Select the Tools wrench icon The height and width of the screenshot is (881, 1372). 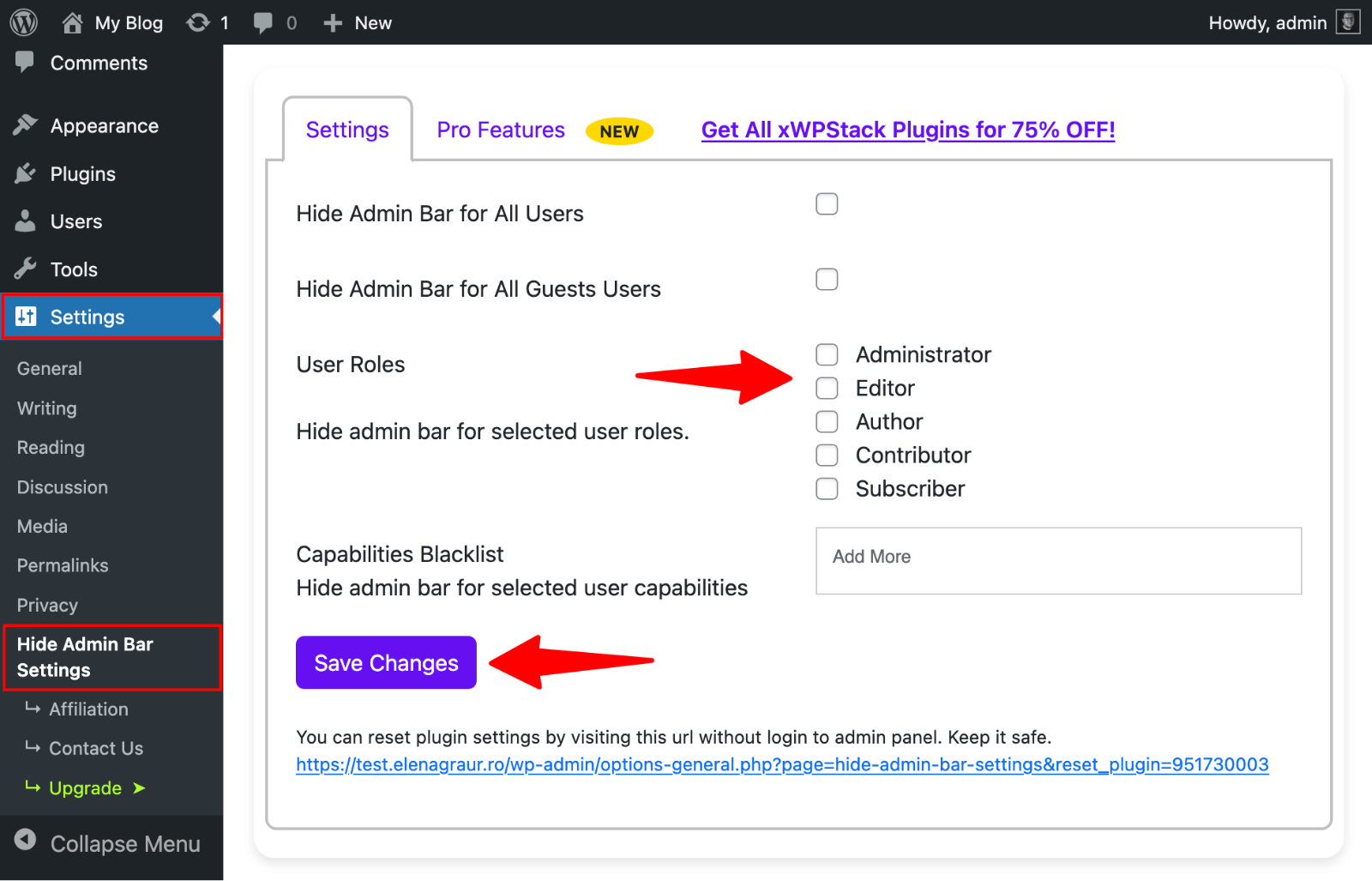tap(26, 269)
